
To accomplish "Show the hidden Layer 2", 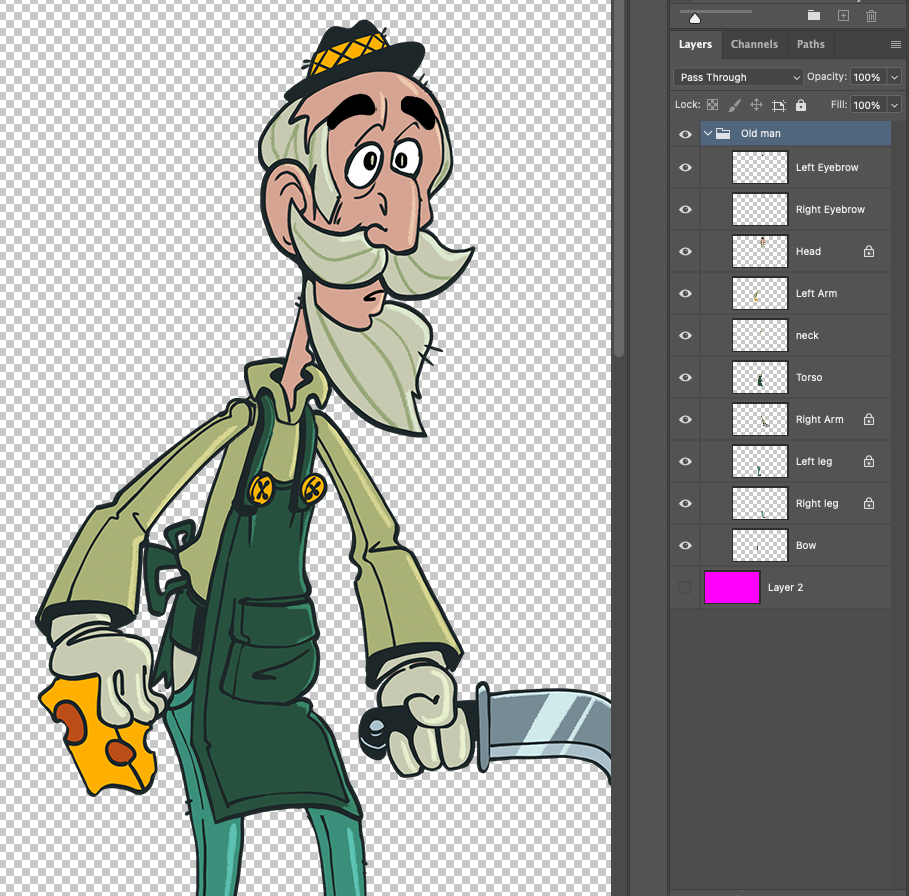I will (685, 587).
